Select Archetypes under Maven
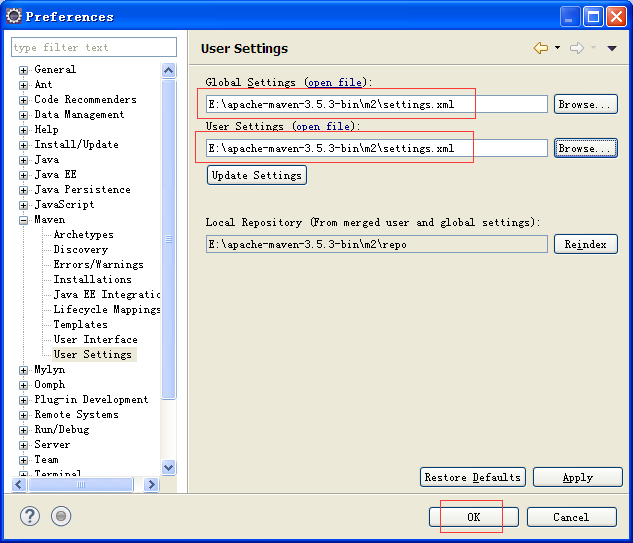 click(x=84, y=235)
